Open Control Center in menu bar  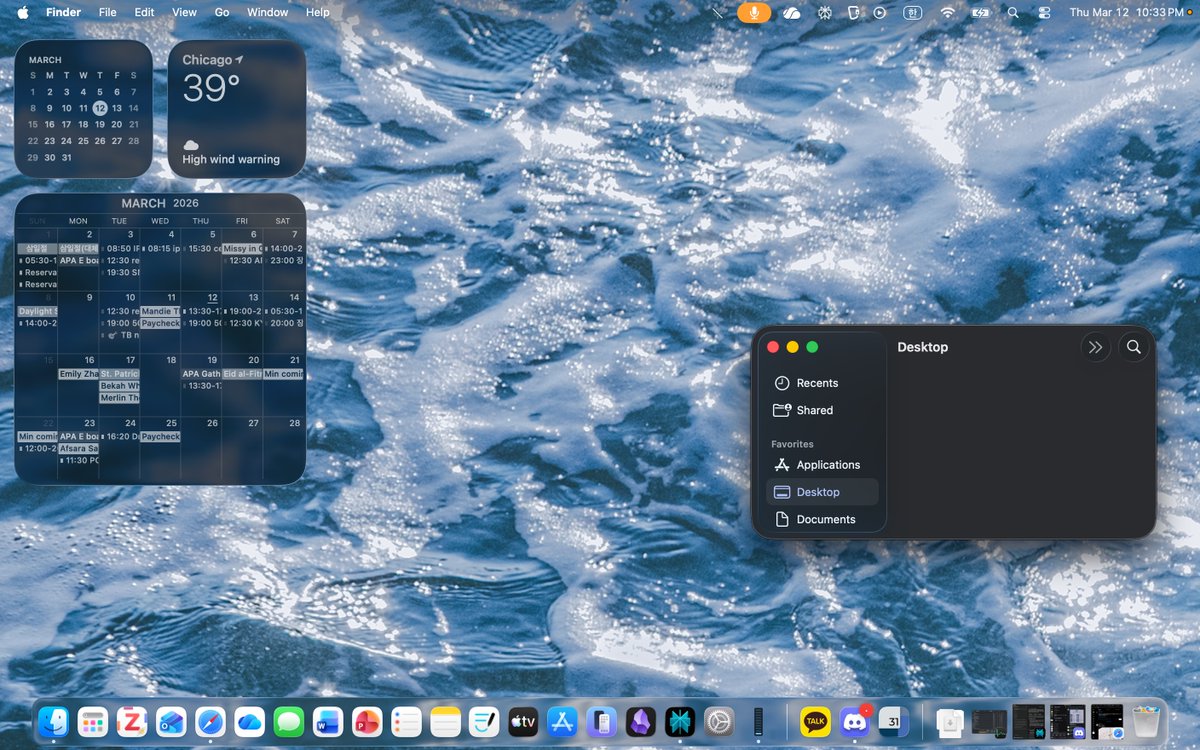tap(1045, 12)
